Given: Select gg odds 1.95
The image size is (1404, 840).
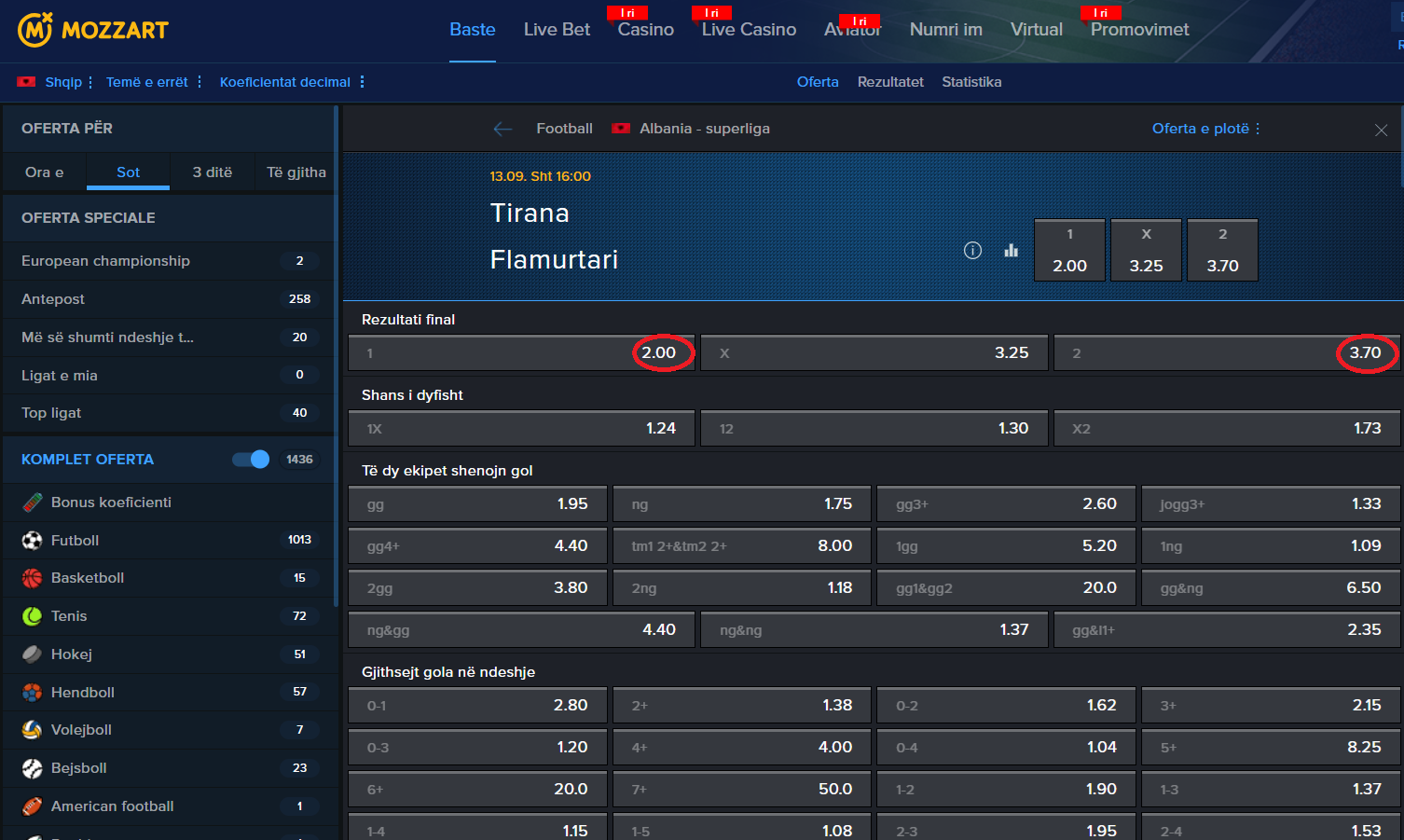Looking at the screenshot, I should click(x=477, y=504).
